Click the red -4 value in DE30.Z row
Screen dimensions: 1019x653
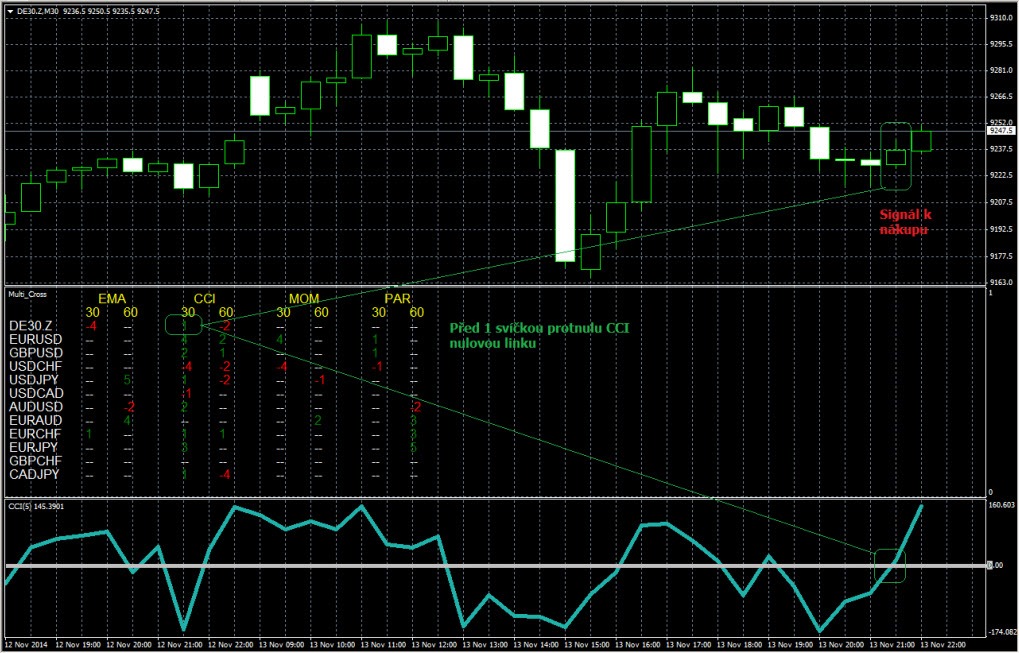pos(91,326)
